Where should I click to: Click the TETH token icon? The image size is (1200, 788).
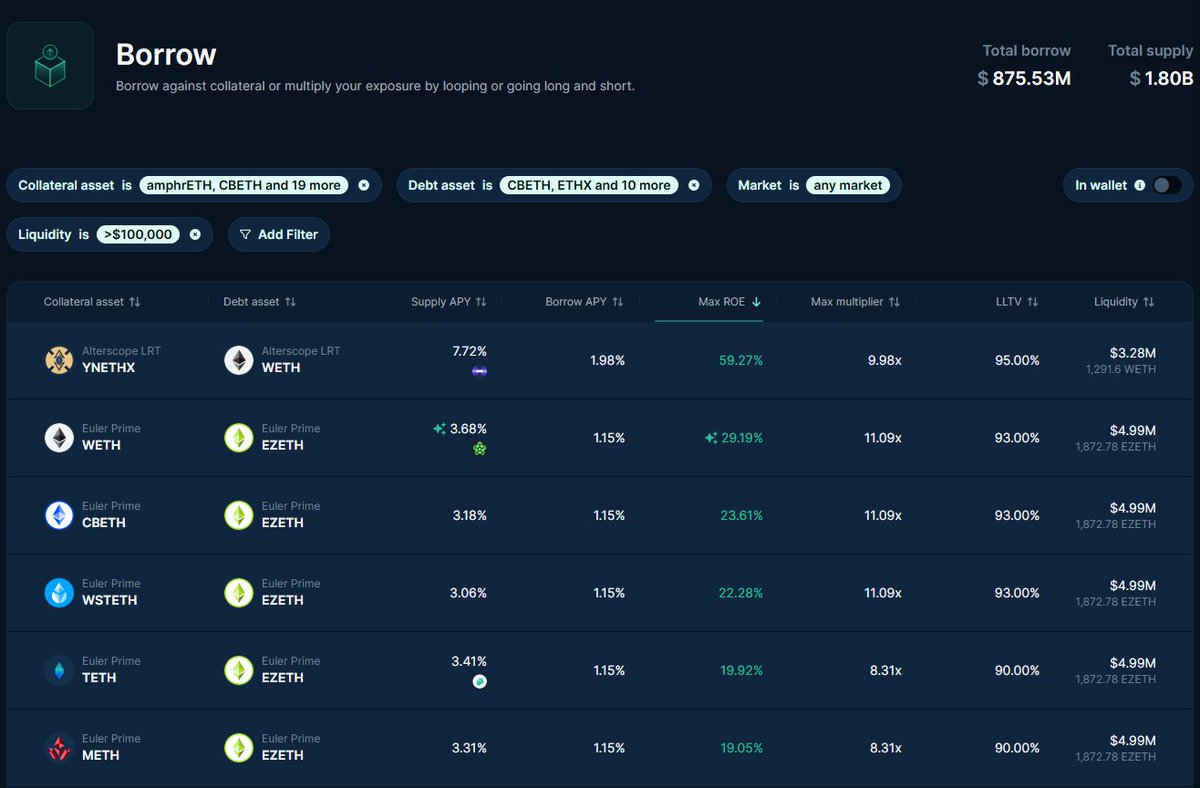point(59,670)
